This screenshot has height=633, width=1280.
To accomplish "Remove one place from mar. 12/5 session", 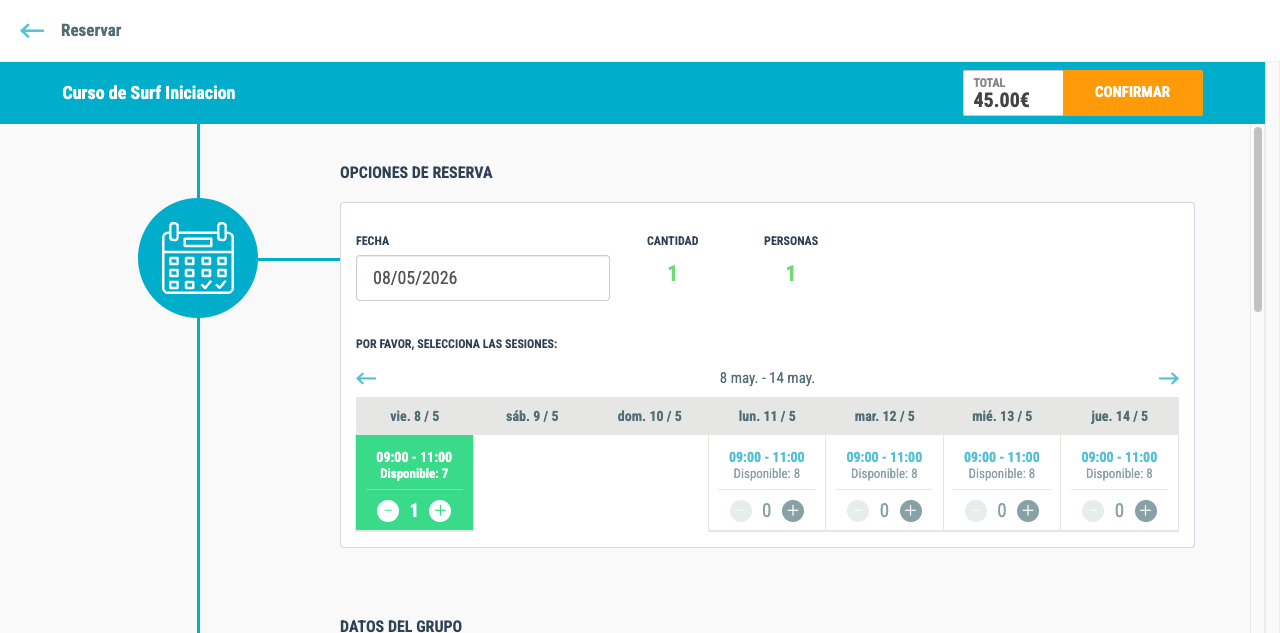I will (858, 511).
